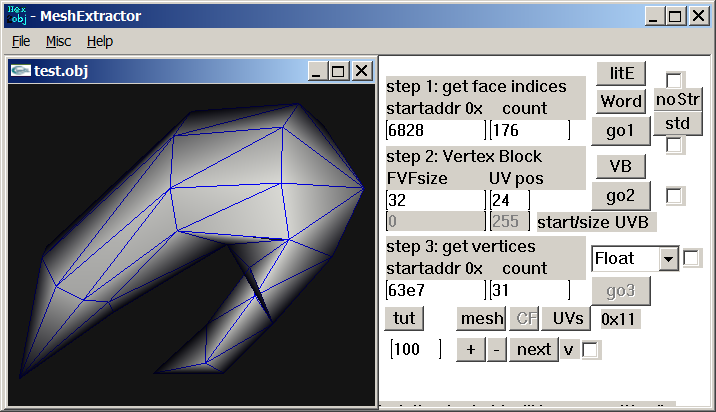Run step 2 with go2 button
The height and width of the screenshot is (412, 716).
pyautogui.click(x=621, y=196)
